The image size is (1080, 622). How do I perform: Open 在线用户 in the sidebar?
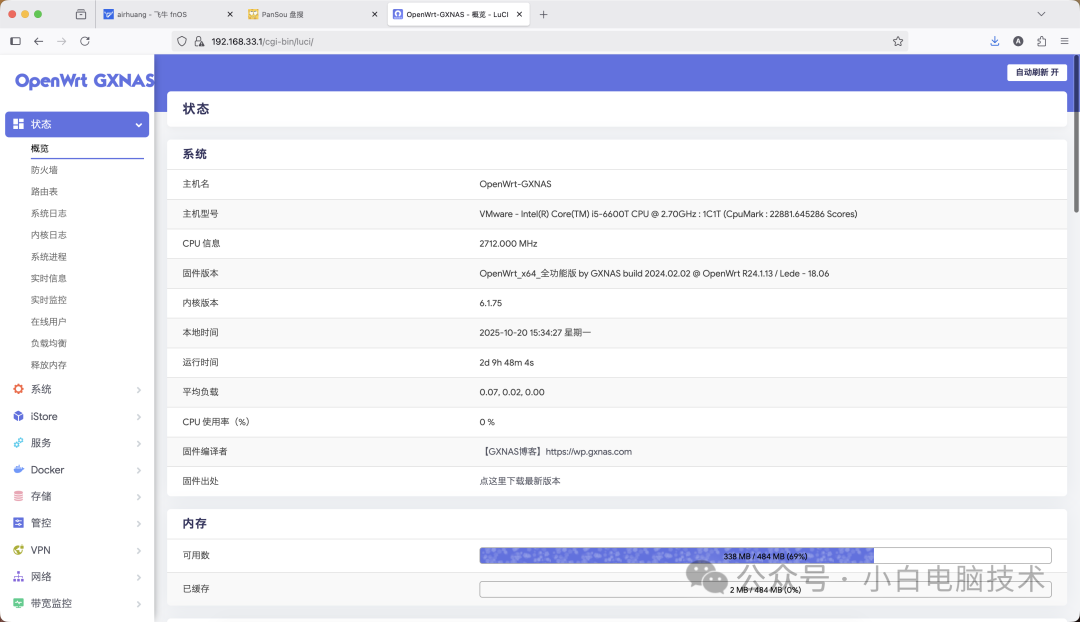[48, 322]
